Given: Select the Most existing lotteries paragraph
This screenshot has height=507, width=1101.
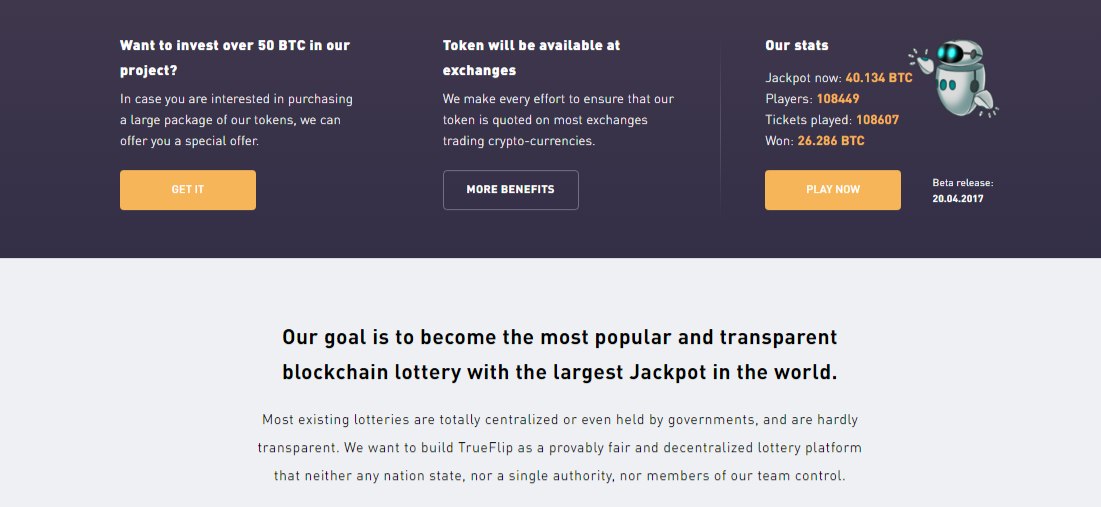Looking at the screenshot, I should (x=560, y=448).
